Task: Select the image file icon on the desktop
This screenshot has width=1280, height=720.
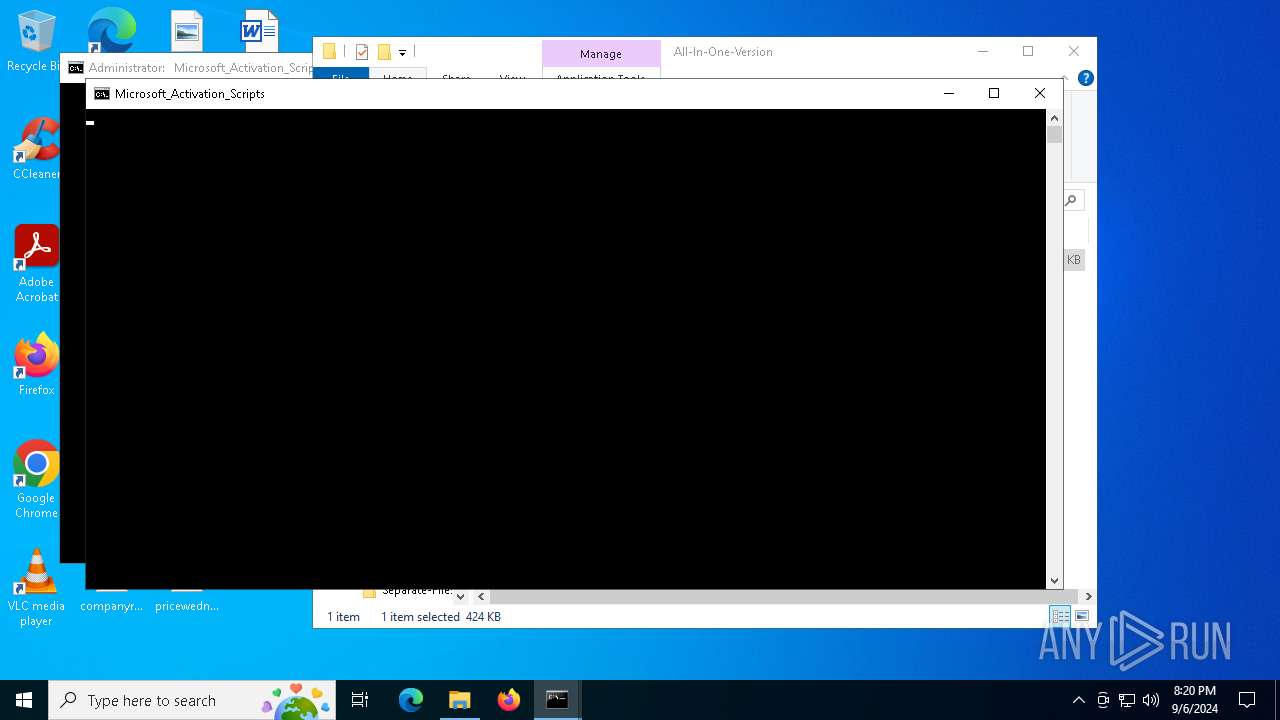Action: (x=186, y=31)
